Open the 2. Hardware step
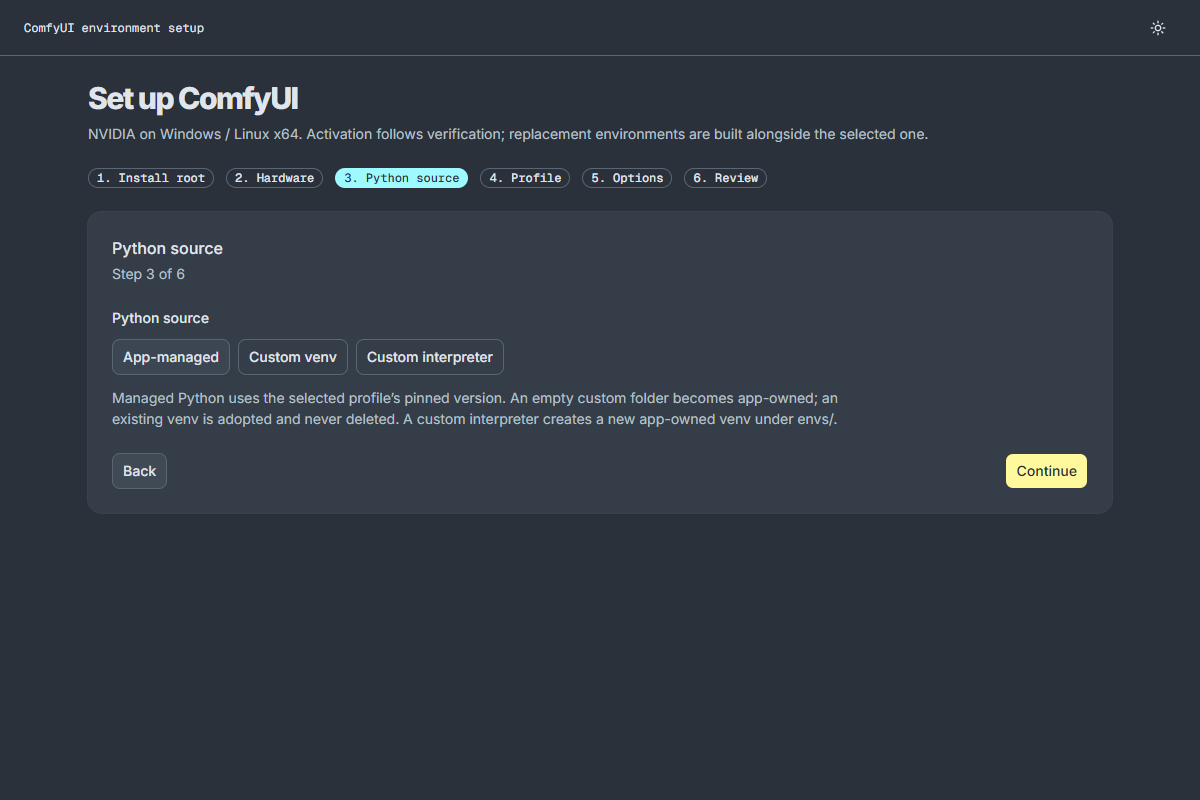The width and height of the screenshot is (1200, 800). pyautogui.click(x=275, y=178)
